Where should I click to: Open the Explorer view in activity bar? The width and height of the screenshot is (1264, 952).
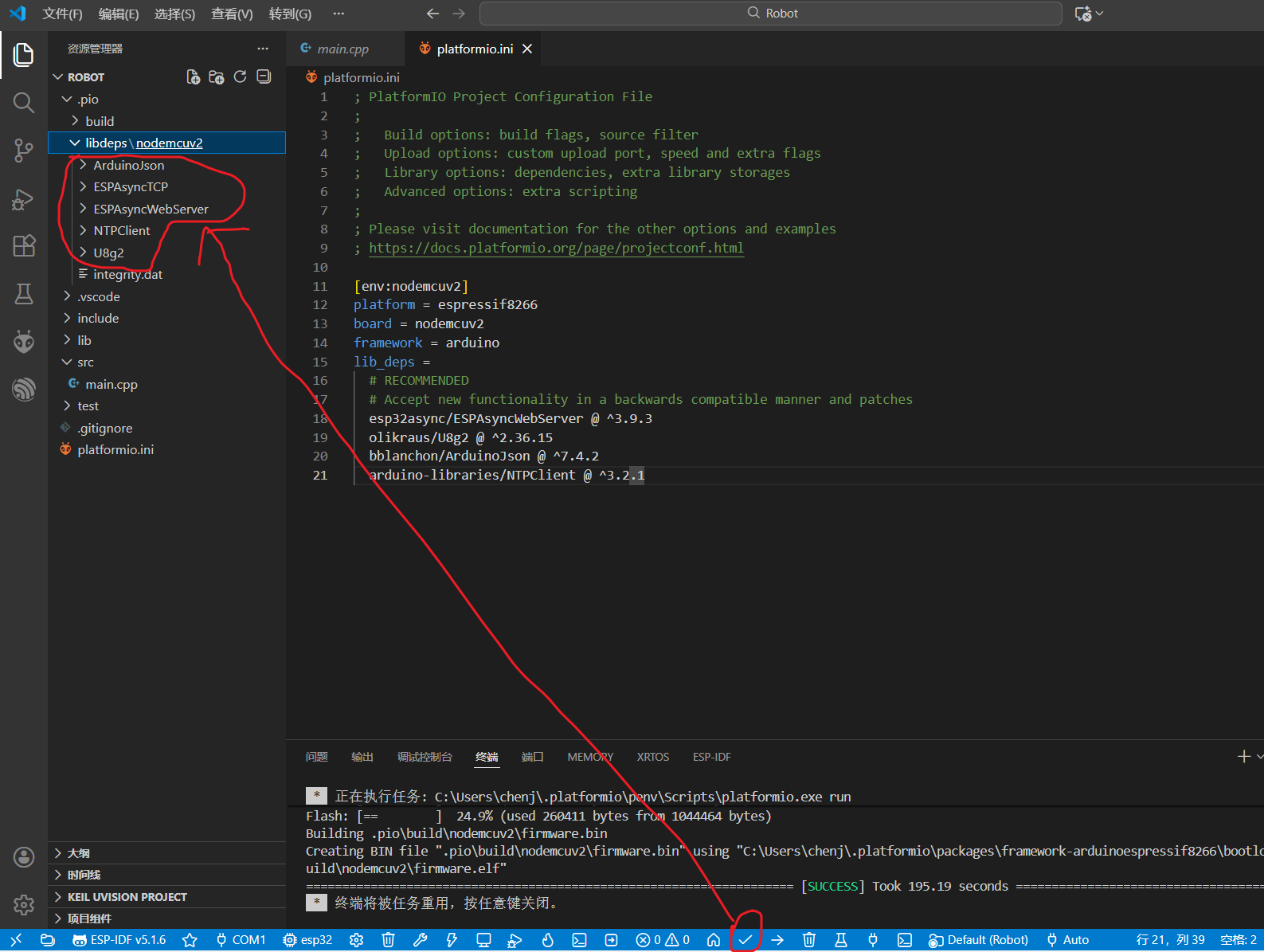pos(24,55)
